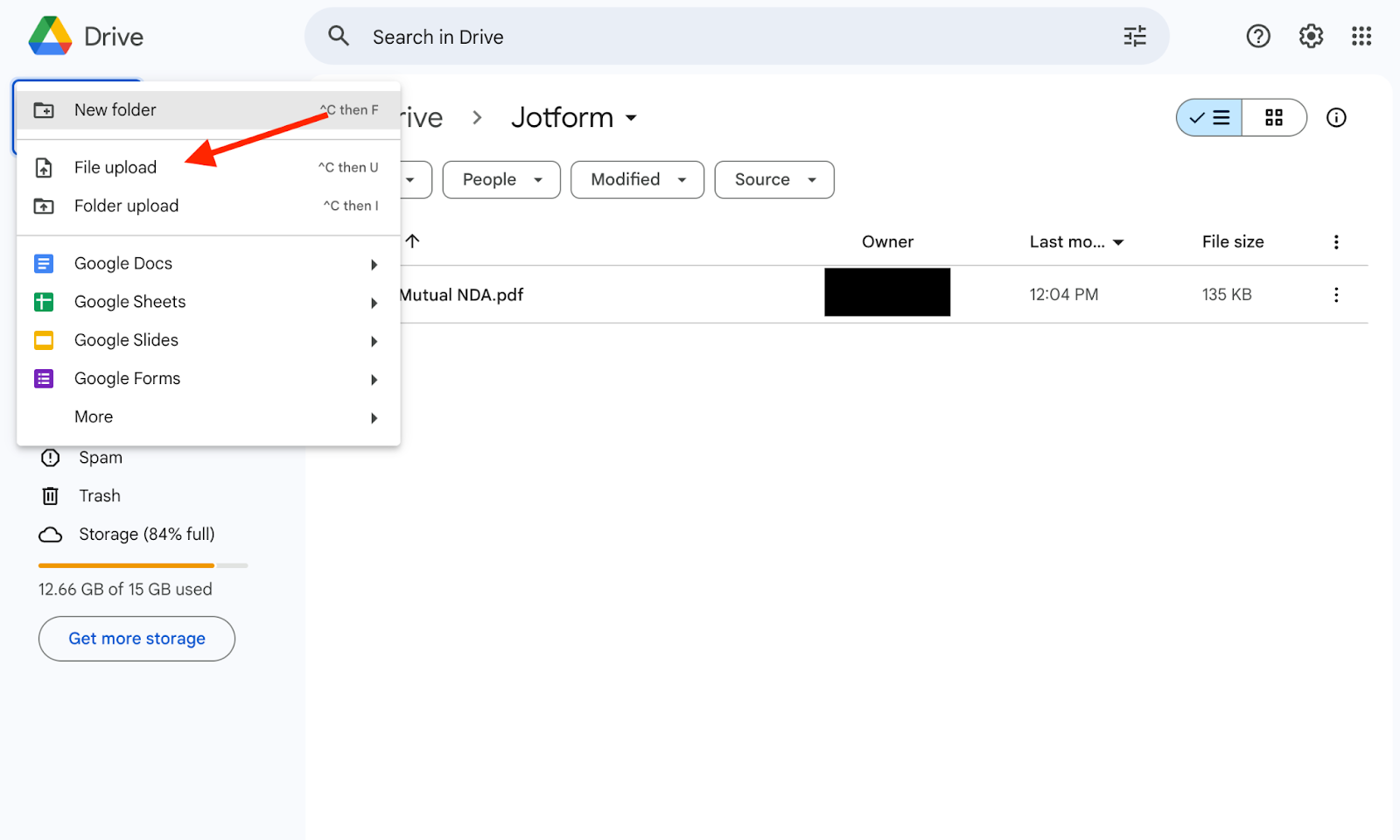The width and height of the screenshot is (1400, 840).
Task: Open the Spam section
Action: [100, 458]
